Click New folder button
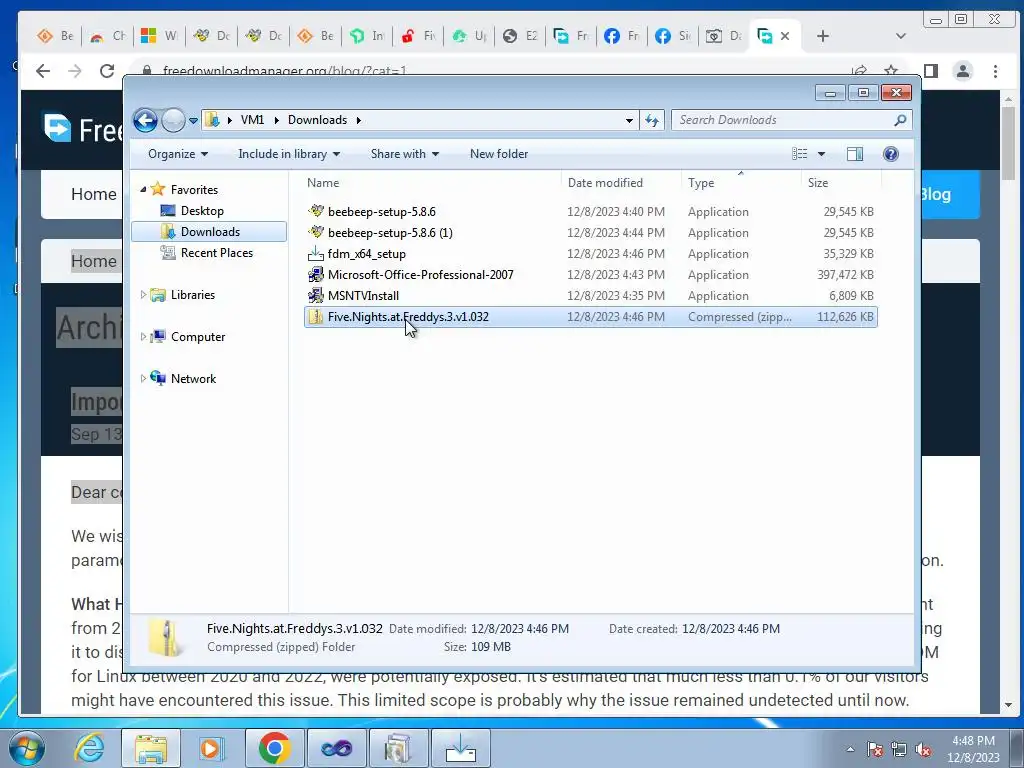This screenshot has width=1024, height=768. click(x=499, y=154)
